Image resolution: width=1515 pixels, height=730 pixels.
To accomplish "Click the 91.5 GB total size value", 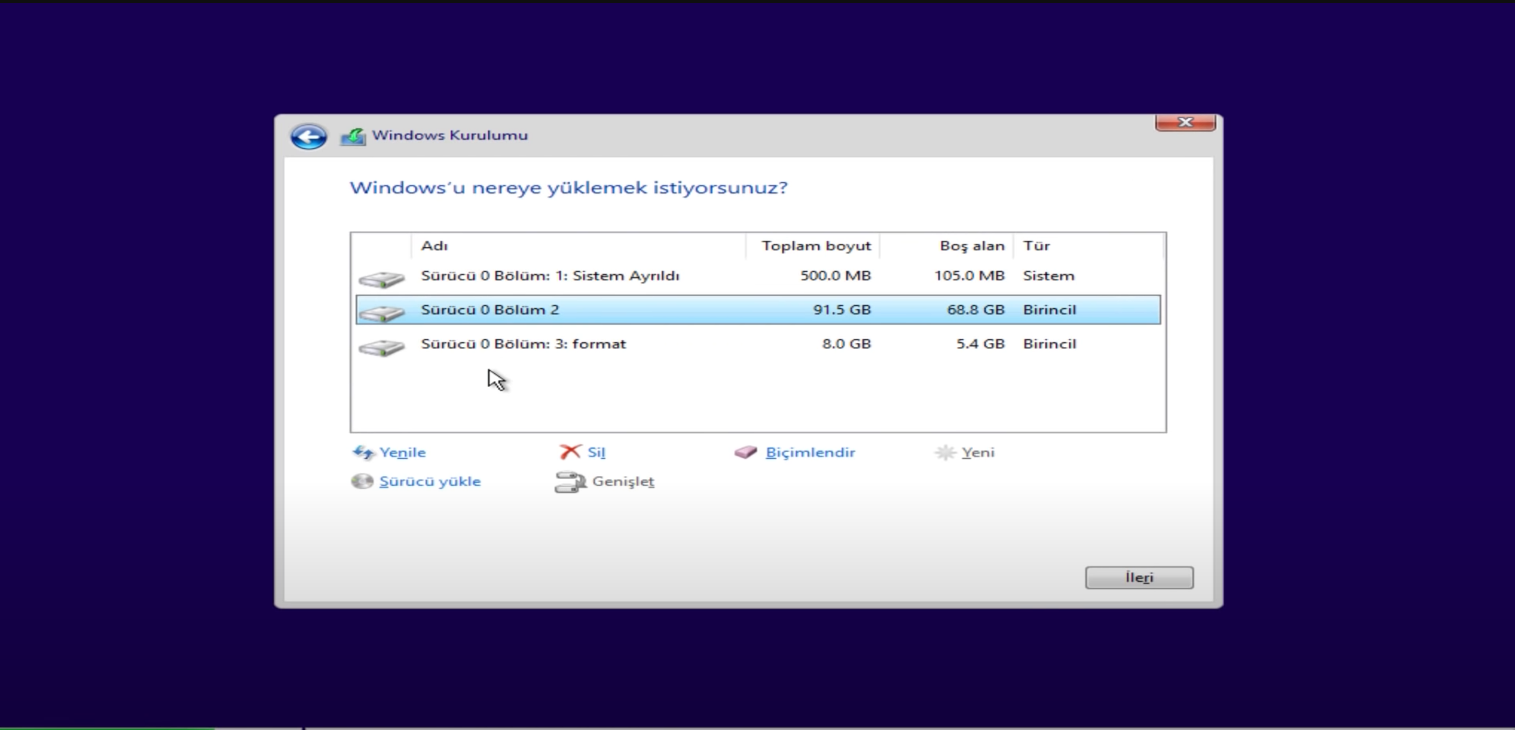I will (842, 310).
